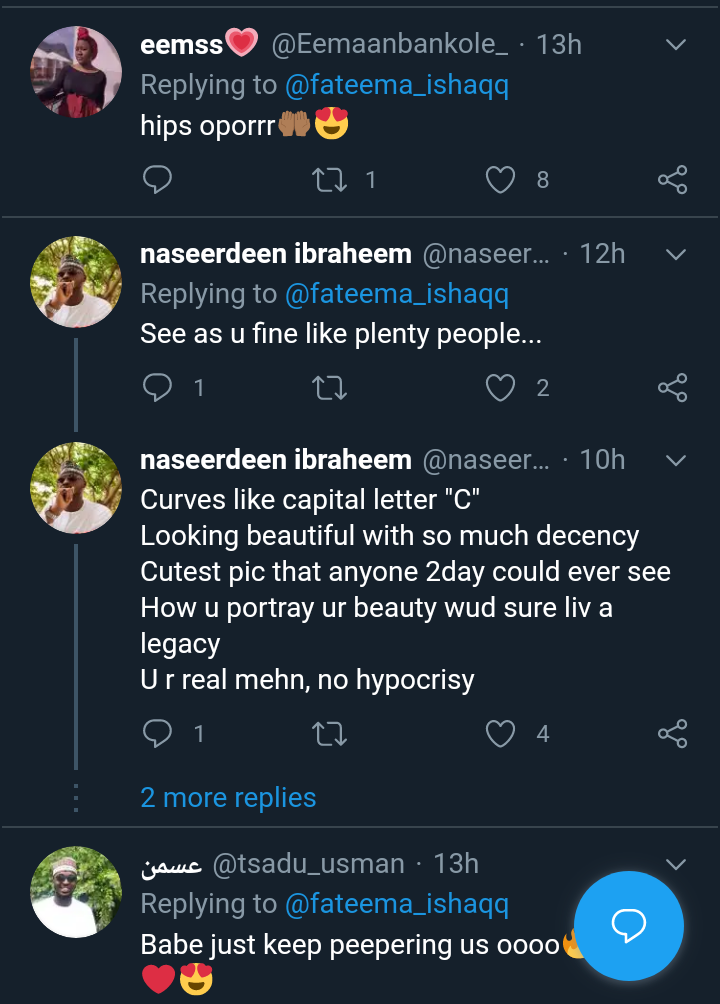Reply to eemss's "hips oporrr" tweet

click(x=157, y=180)
